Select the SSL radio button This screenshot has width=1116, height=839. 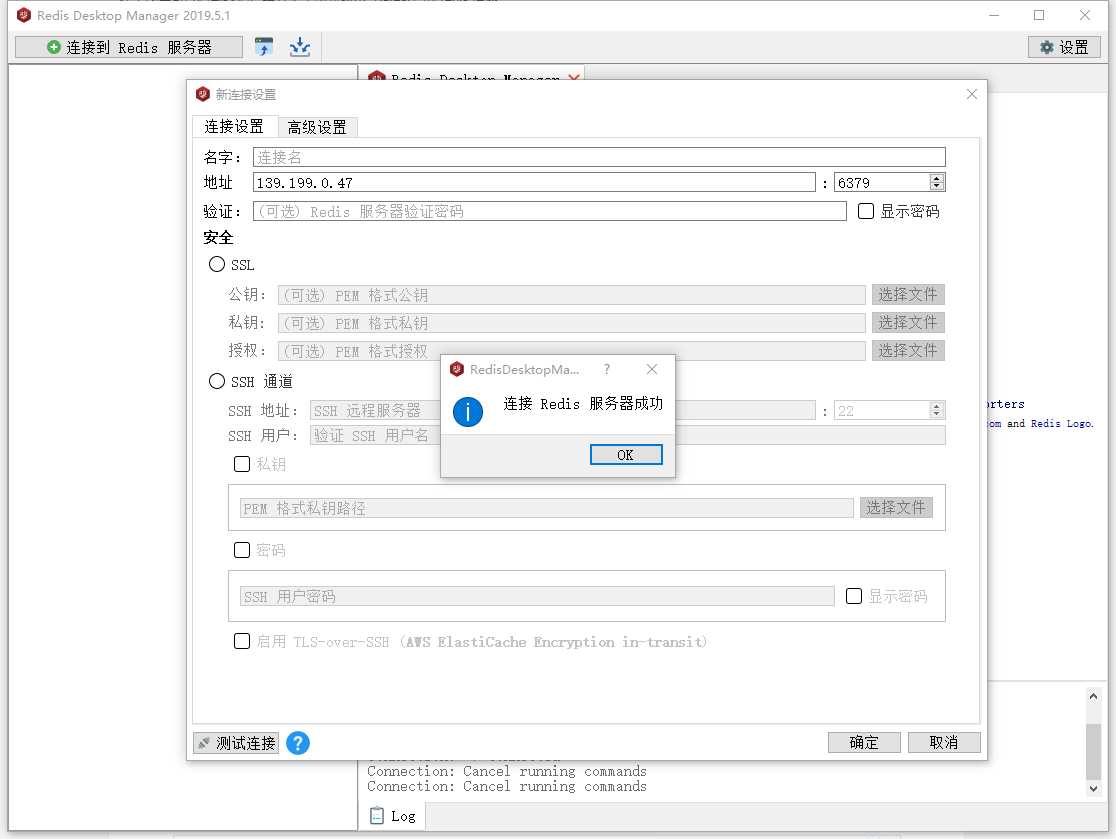tap(216, 265)
